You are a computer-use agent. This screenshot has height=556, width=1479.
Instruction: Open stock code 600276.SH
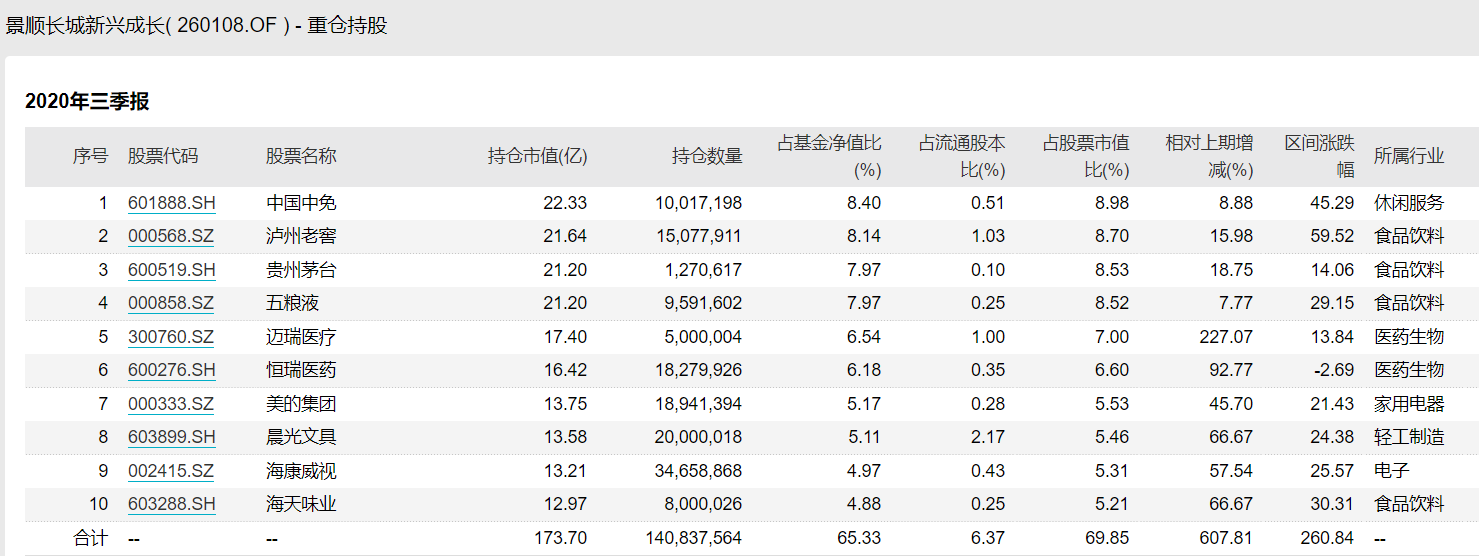[171, 370]
